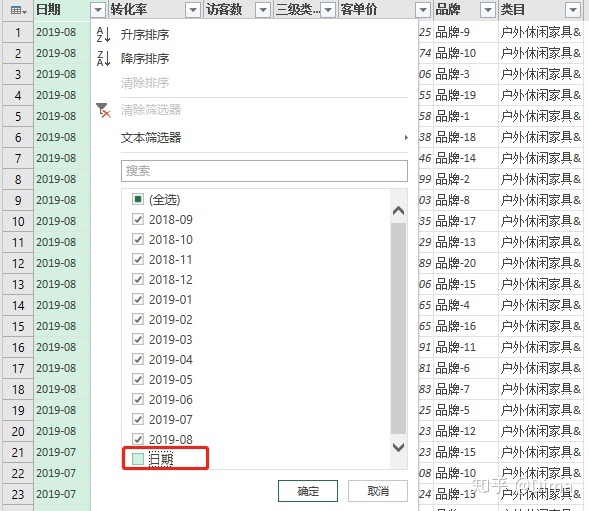Uncheck the 2019-03 checkbox
Screen dimensions: 589x511
click(x=138, y=339)
